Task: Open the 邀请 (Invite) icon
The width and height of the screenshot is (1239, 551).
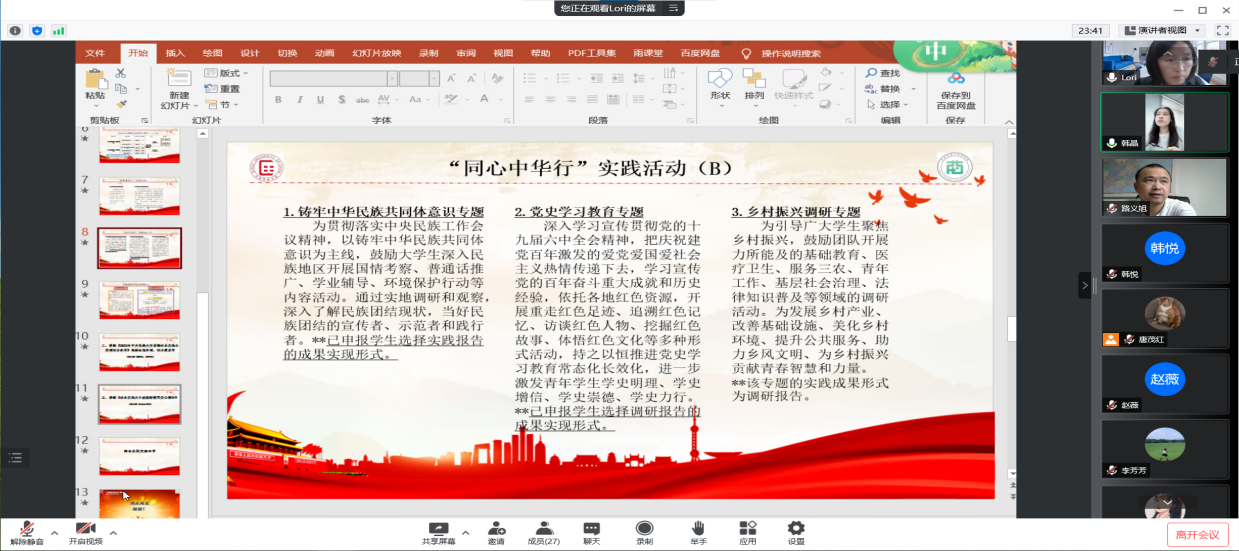Action: [496, 532]
